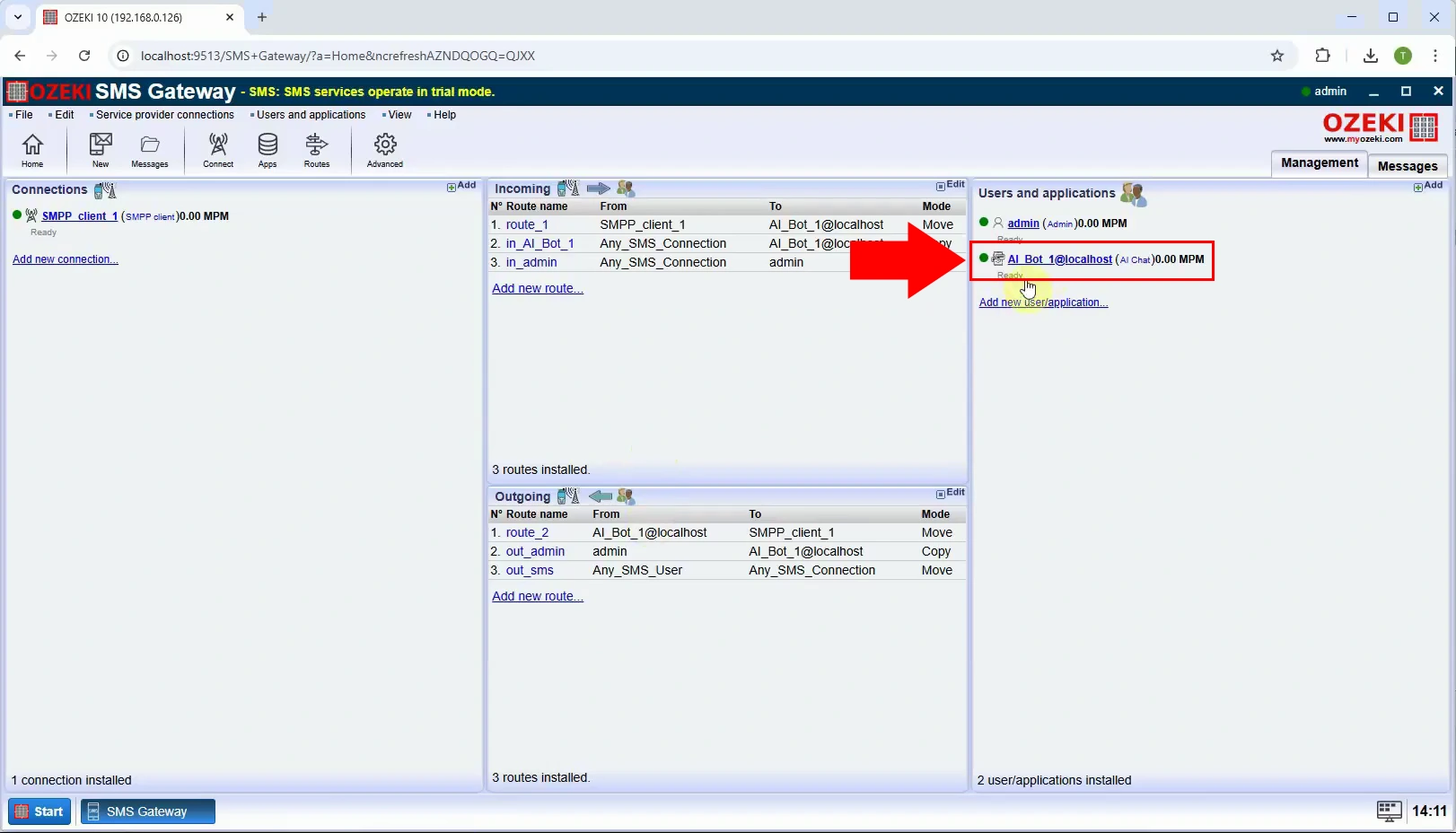Click the Connections panel antenna icon

[105, 190]
